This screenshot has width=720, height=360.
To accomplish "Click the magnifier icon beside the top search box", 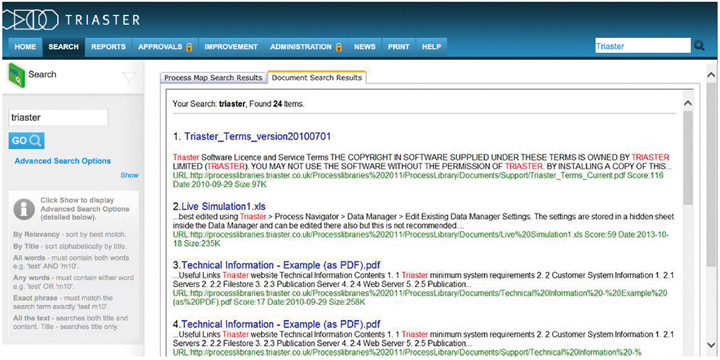I will (699, 46).
